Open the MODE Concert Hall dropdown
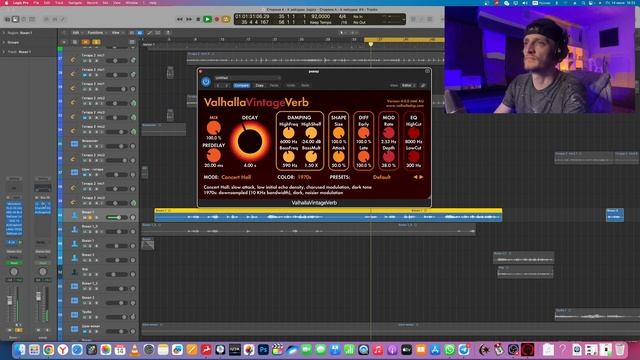 coord(236,177)
